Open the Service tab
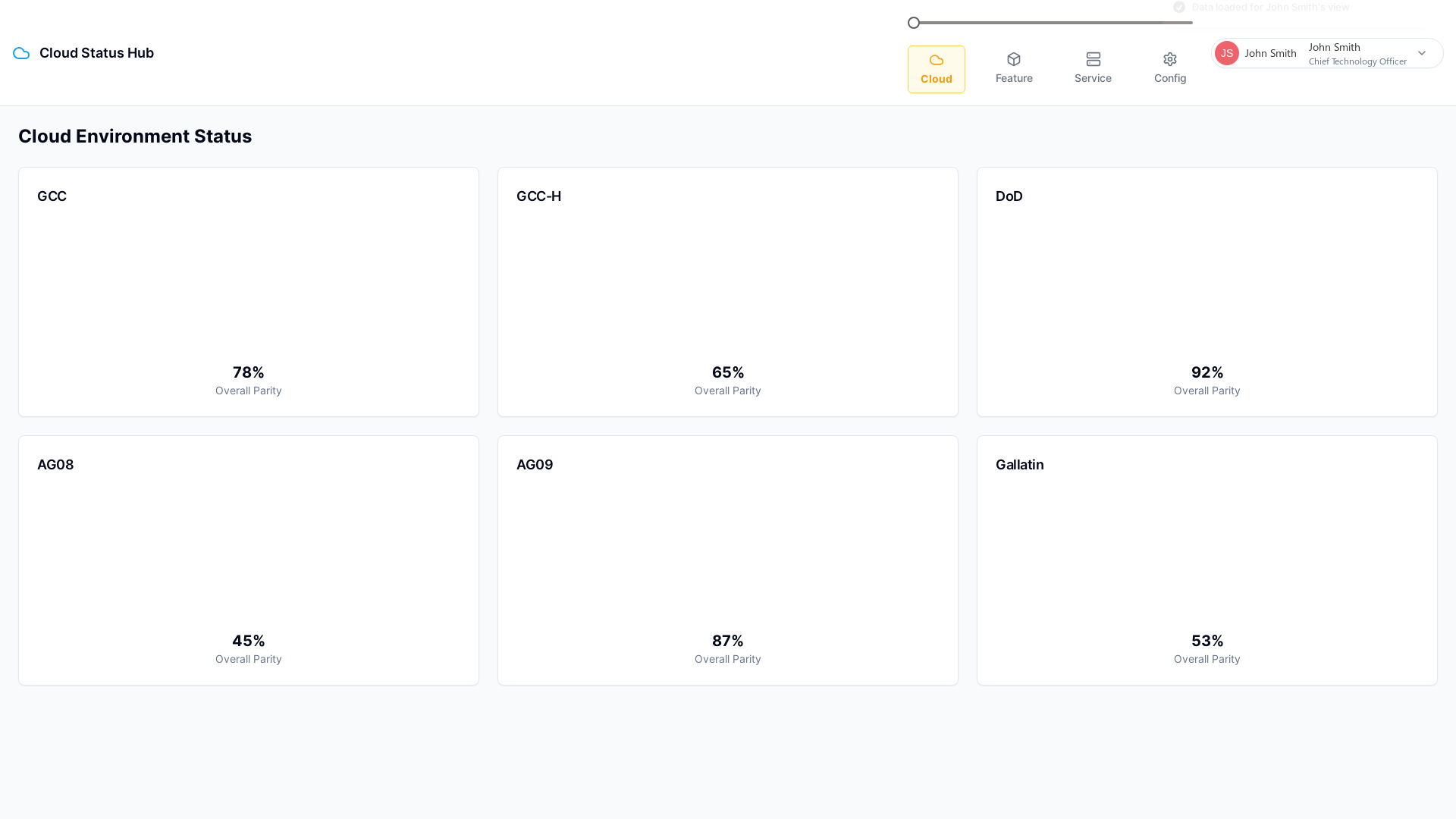The height and width of the screenshot is (819, 1456). [x=1093, y=69]
